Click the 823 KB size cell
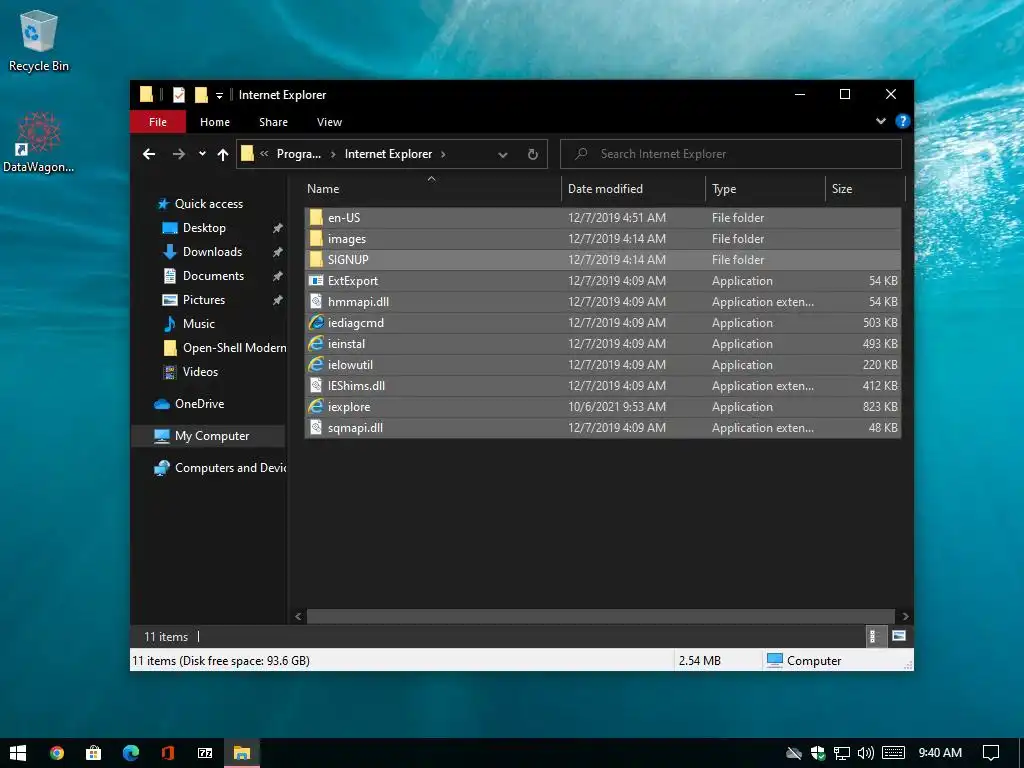The width and height of the screenshot is (1024, 768). tap(880, 407)
